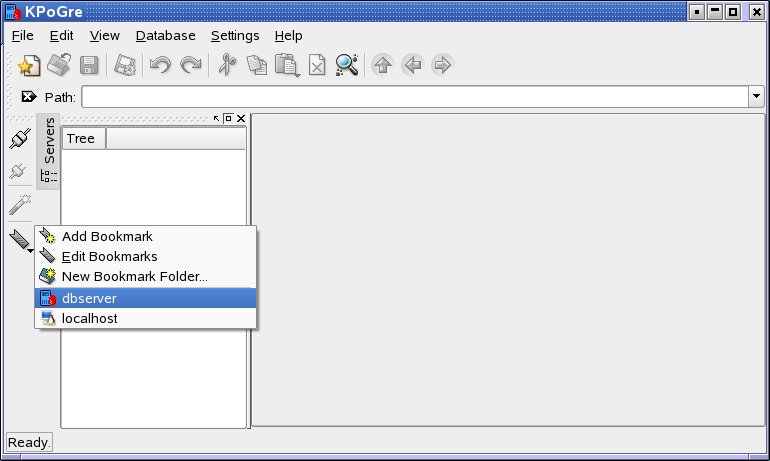Viewport: 770px width, 461px height.
Task: Select Add Bookmark from popup menu
Action: 107,237
